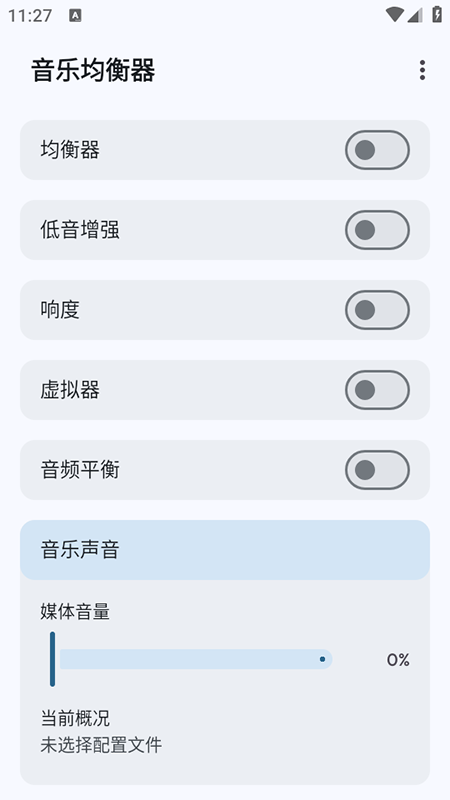
Task: Tap the battery charging icon
Action: click(x=437, y=14)
